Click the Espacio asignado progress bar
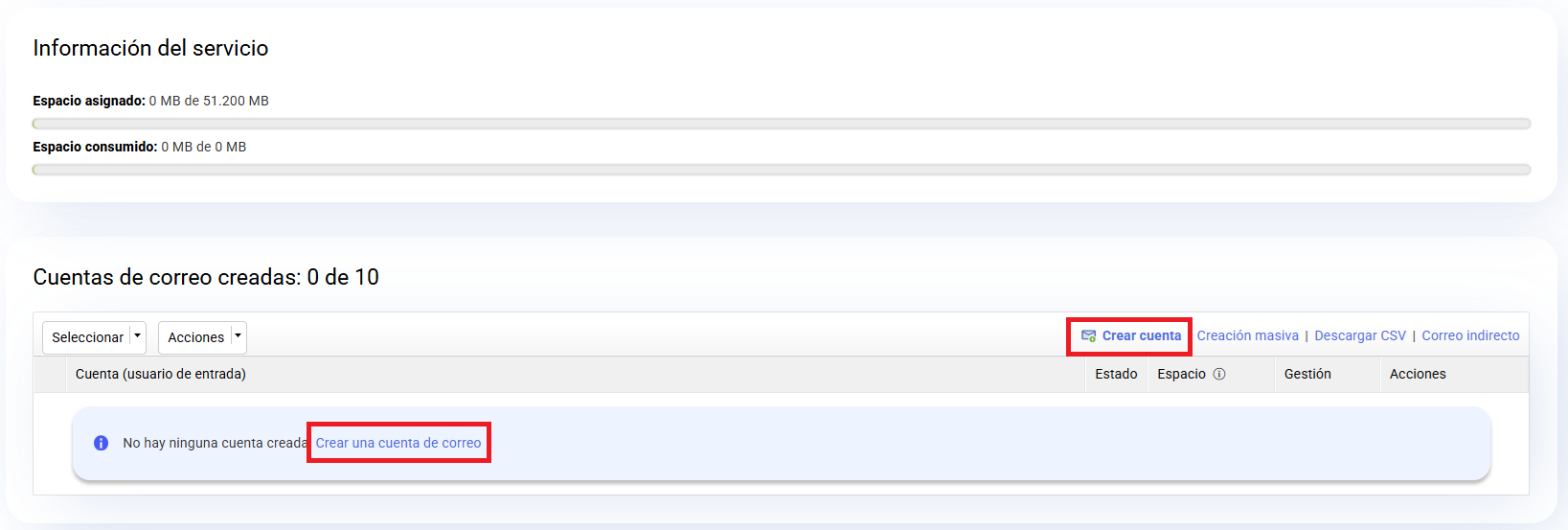Viewport: 1568px width, 530px height. tap(782, 124)
